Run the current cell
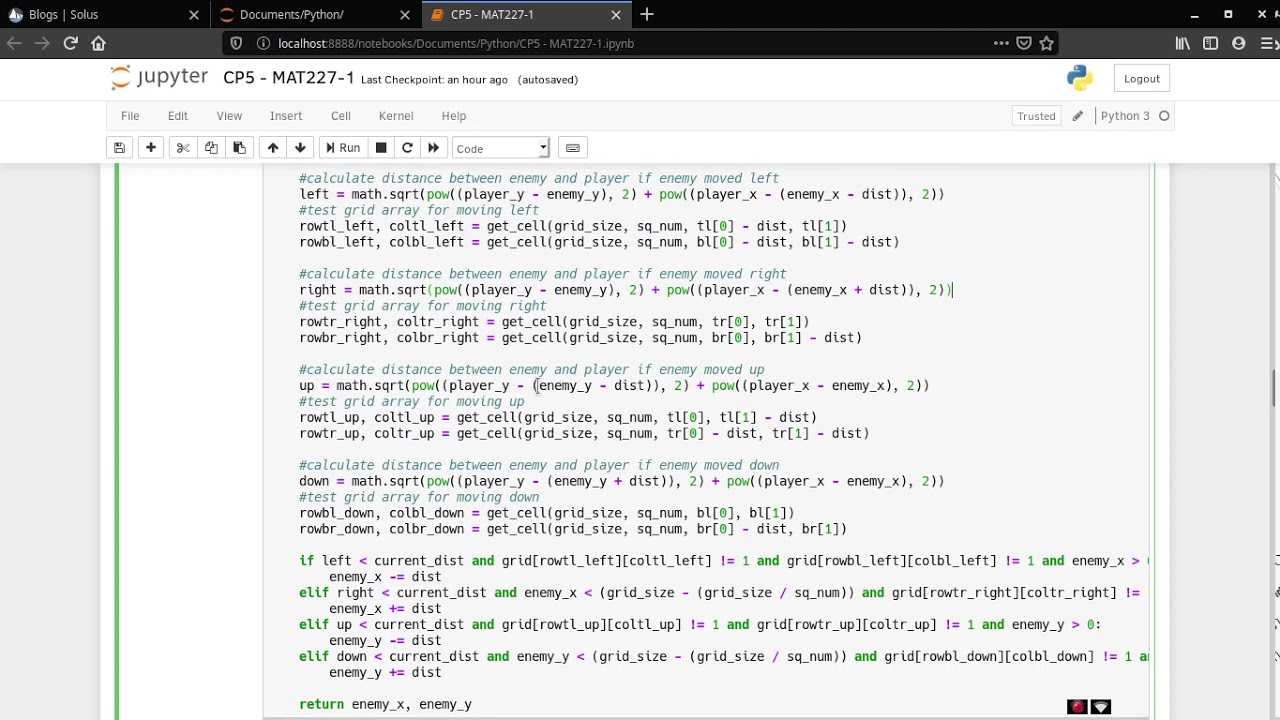This screenshot has height=720, width=1280. pos(341,148)
